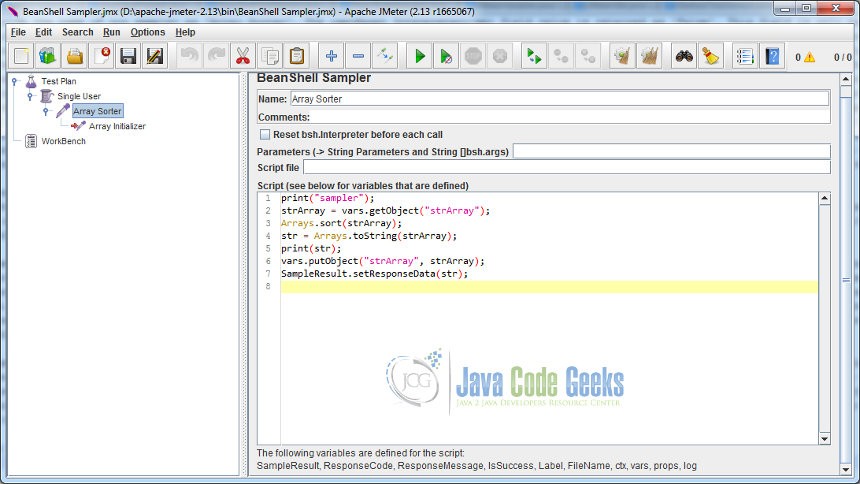Select the Array Sorter sampler
The height and width of the screenshot is (484, 860).
coord(97,111)
